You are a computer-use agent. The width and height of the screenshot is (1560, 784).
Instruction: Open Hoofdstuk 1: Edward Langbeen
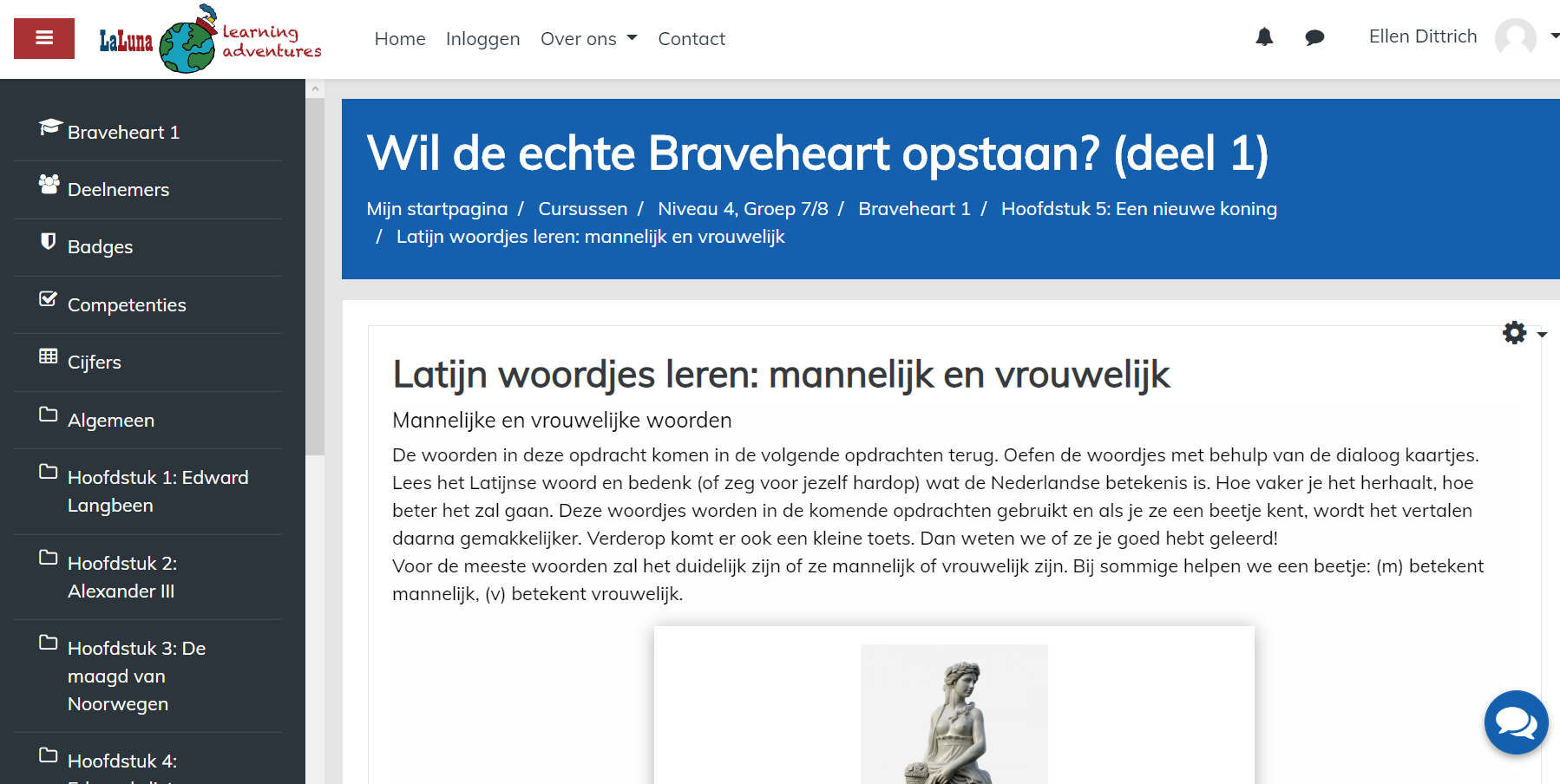158,492
